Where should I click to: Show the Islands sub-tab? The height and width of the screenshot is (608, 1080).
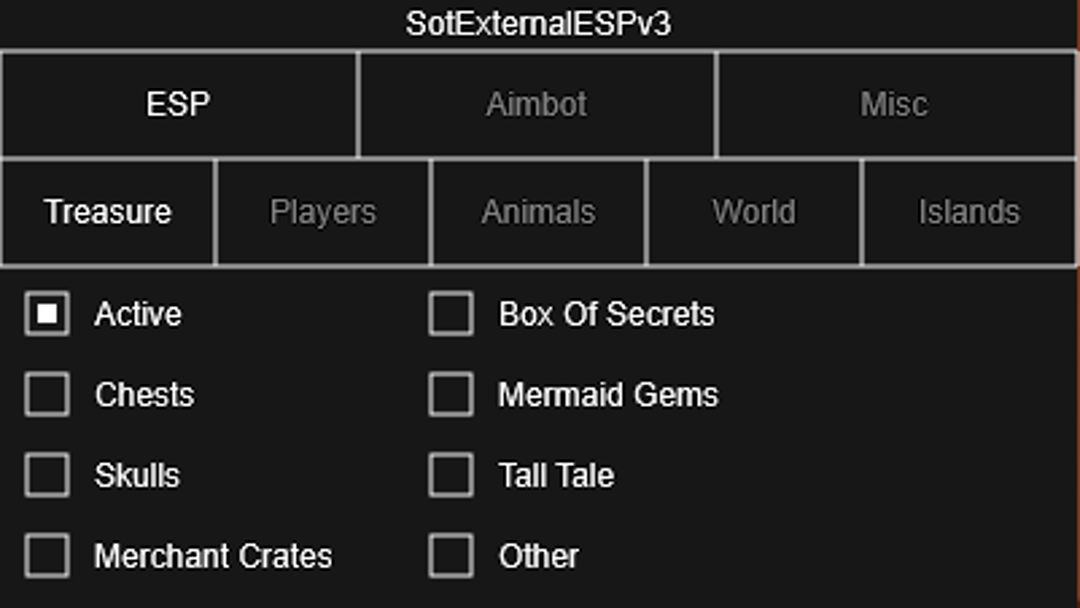point(969,212)
